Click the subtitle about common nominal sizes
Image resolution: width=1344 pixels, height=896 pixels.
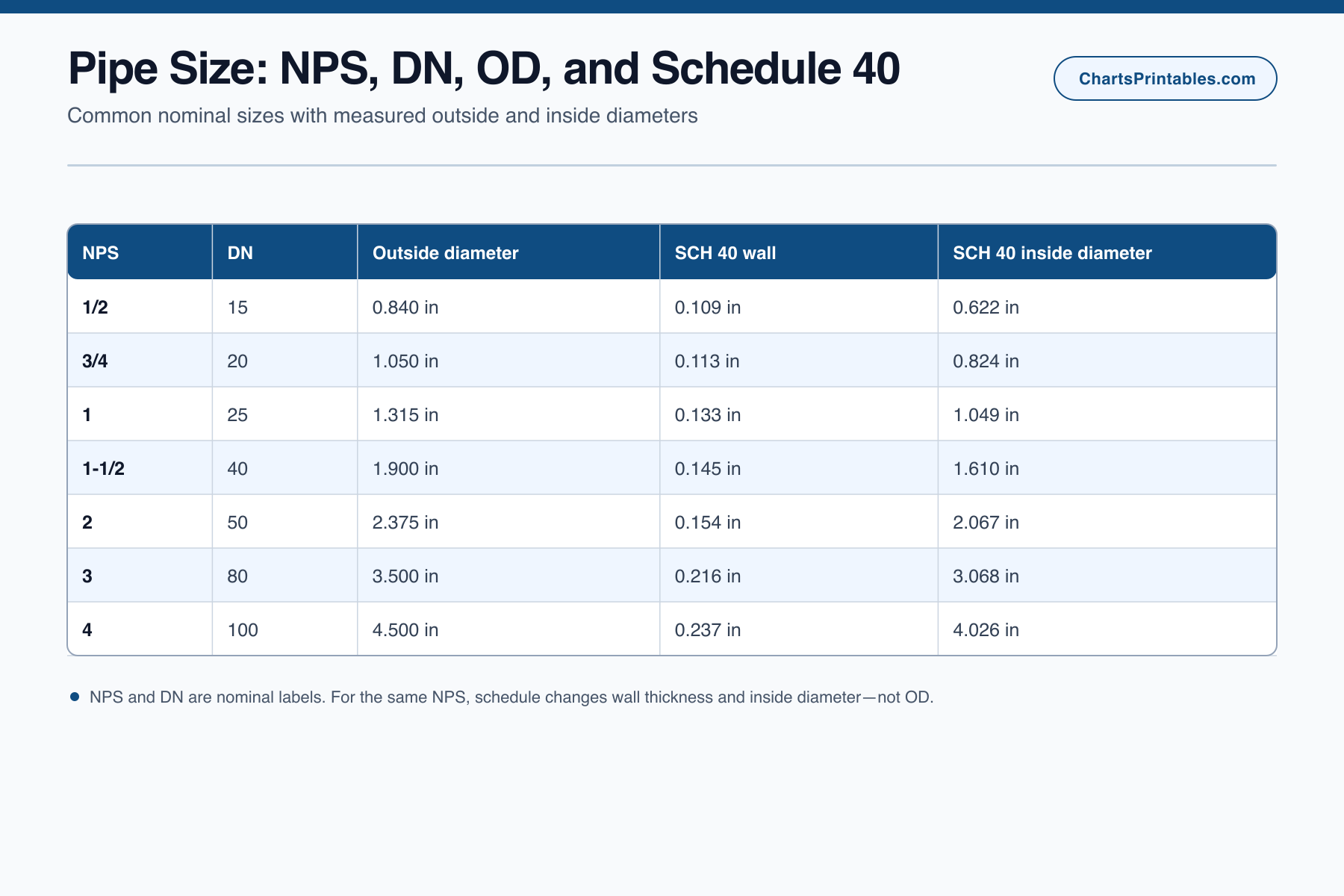pyautogui.click(x=382, y=116)
